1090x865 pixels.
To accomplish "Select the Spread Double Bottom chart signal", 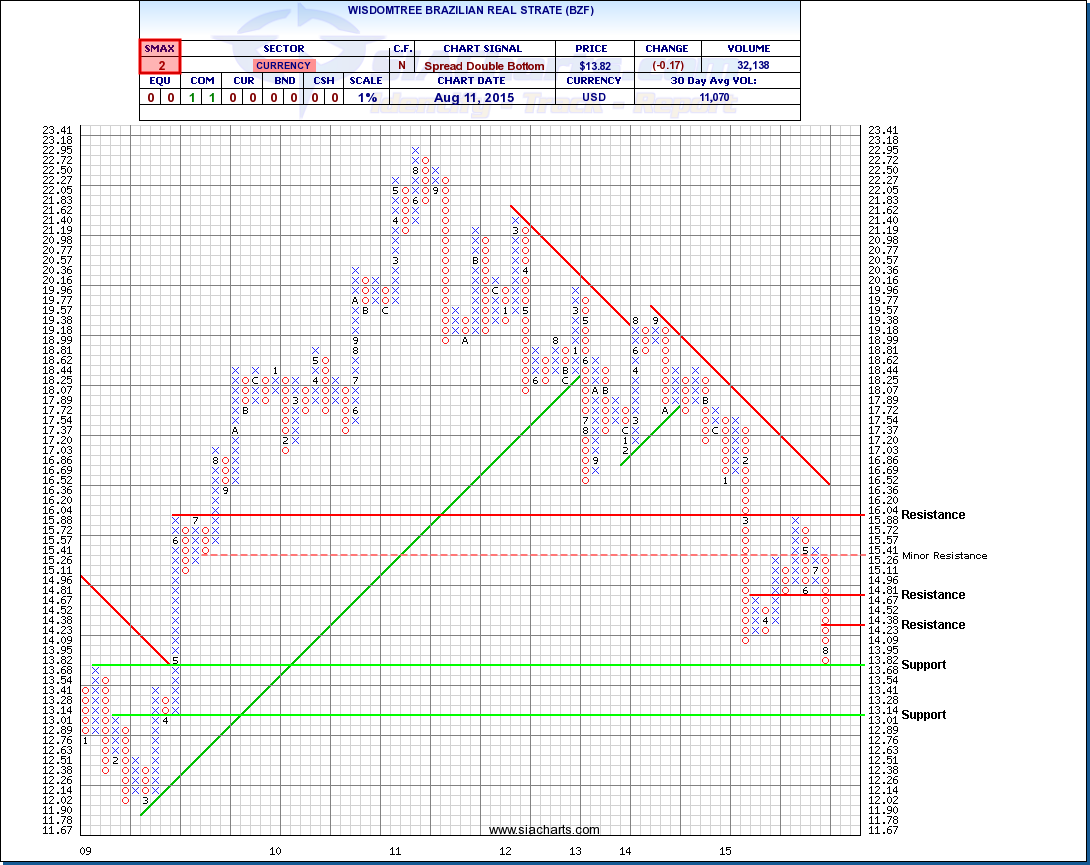I will [485, 66].
